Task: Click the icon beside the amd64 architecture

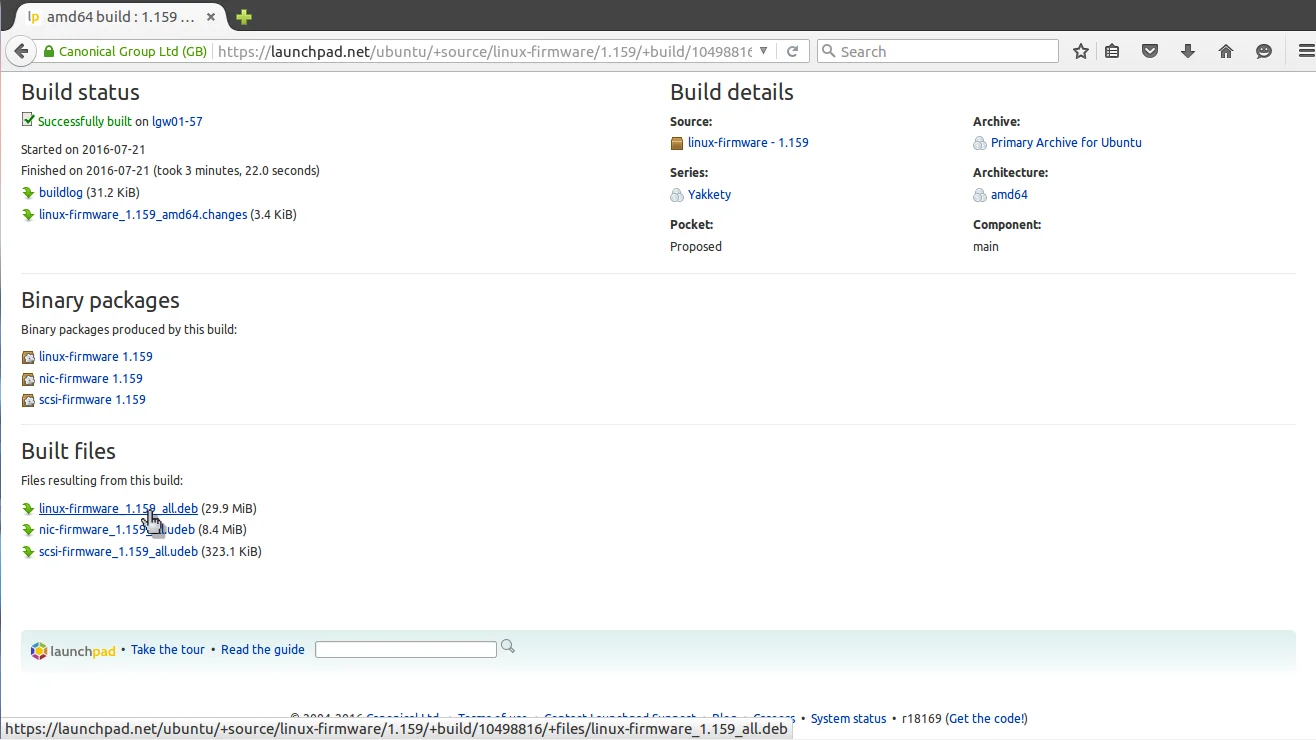Action: pos(980,195)
